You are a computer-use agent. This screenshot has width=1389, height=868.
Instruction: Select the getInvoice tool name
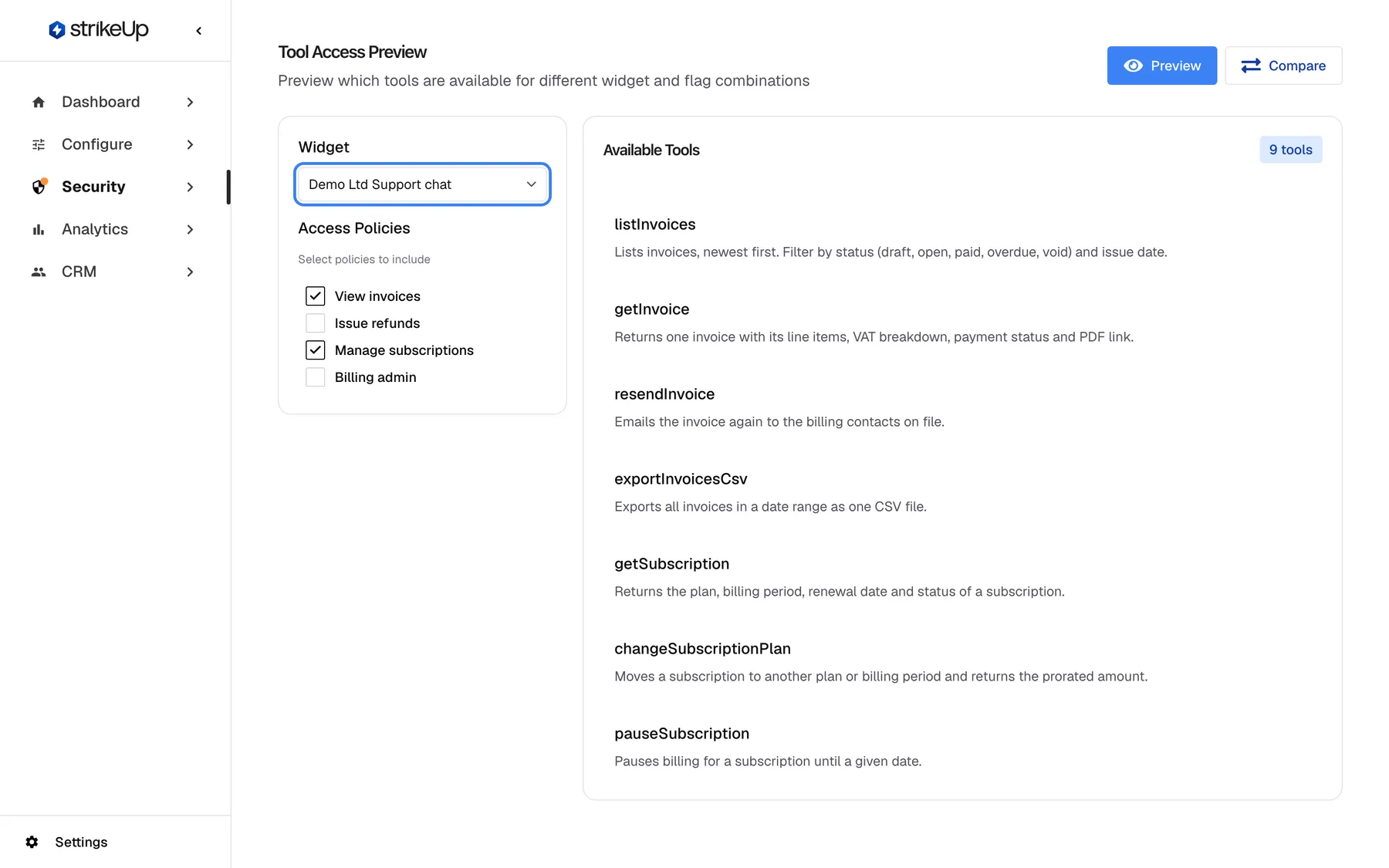click(651, 309)
